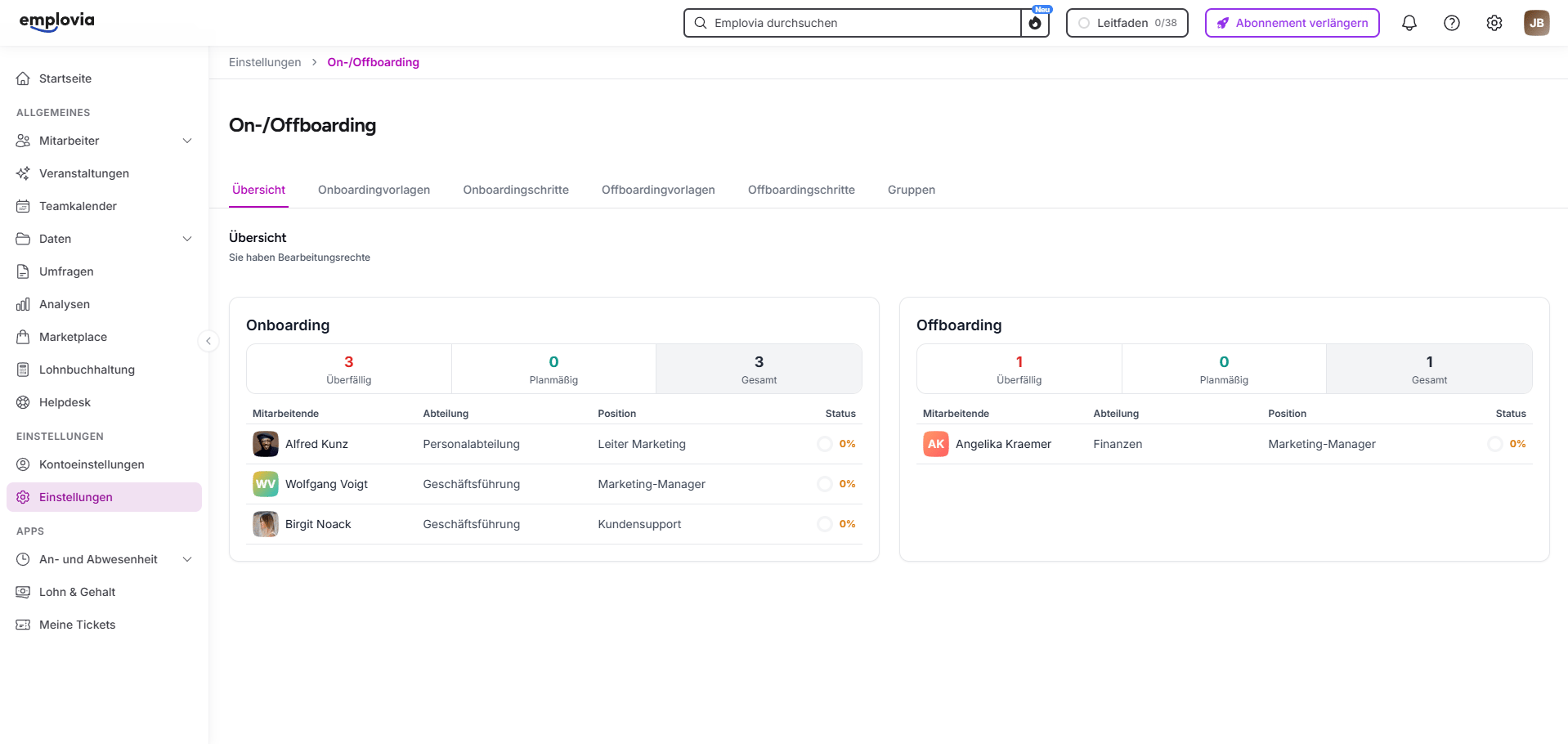The height and width of the screenshot is (744, 1568).
Task: Switch to the Gruppen tab
Action: (x=912, y=190)
